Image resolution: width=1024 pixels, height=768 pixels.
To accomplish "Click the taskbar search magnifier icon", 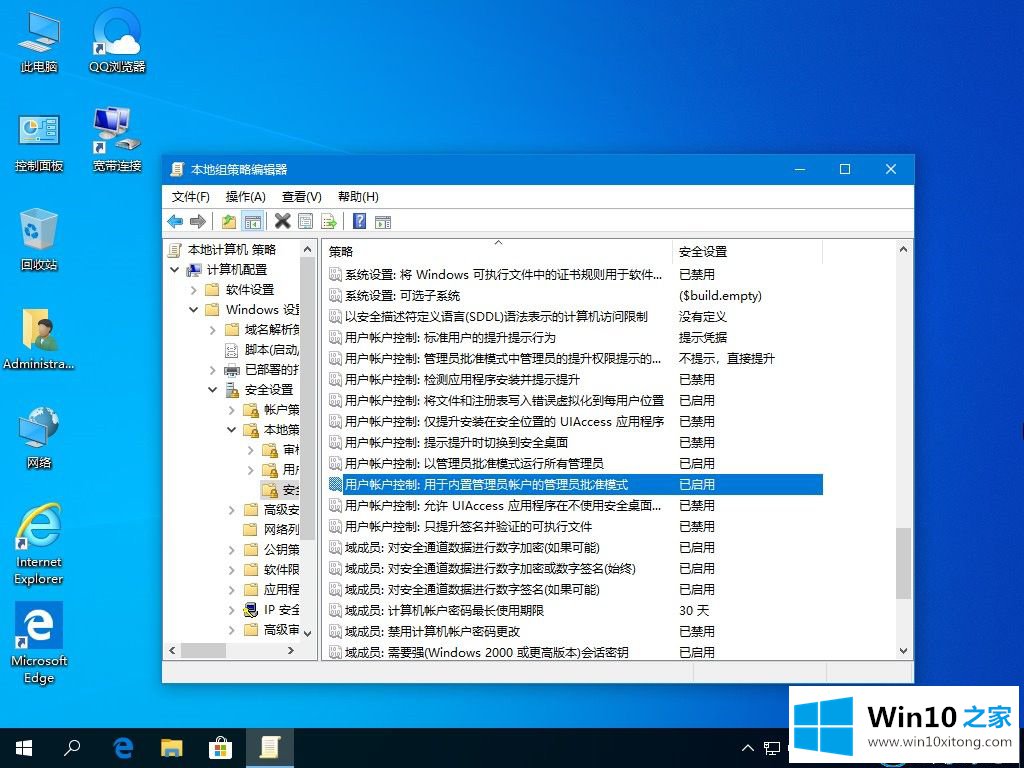I will [x=72, y=748].
